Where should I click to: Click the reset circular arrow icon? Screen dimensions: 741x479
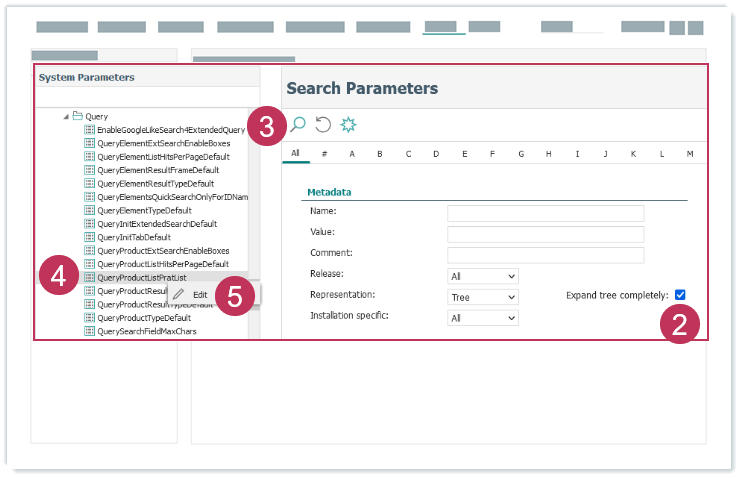323,125
